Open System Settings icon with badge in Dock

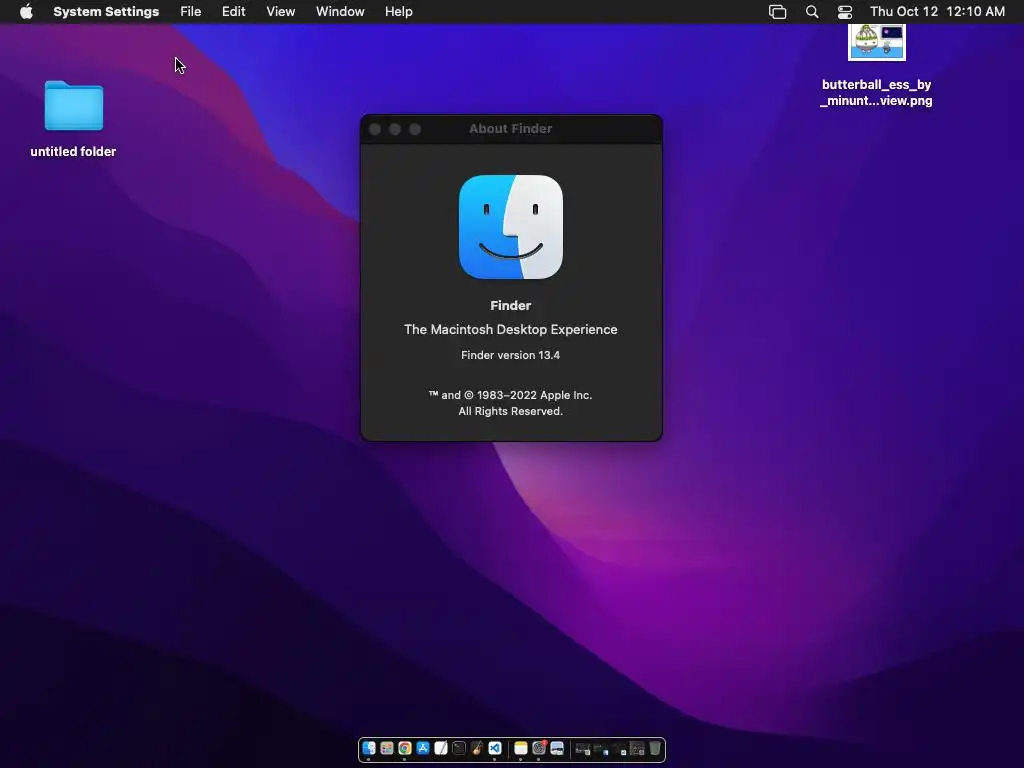tap(539, 748)
